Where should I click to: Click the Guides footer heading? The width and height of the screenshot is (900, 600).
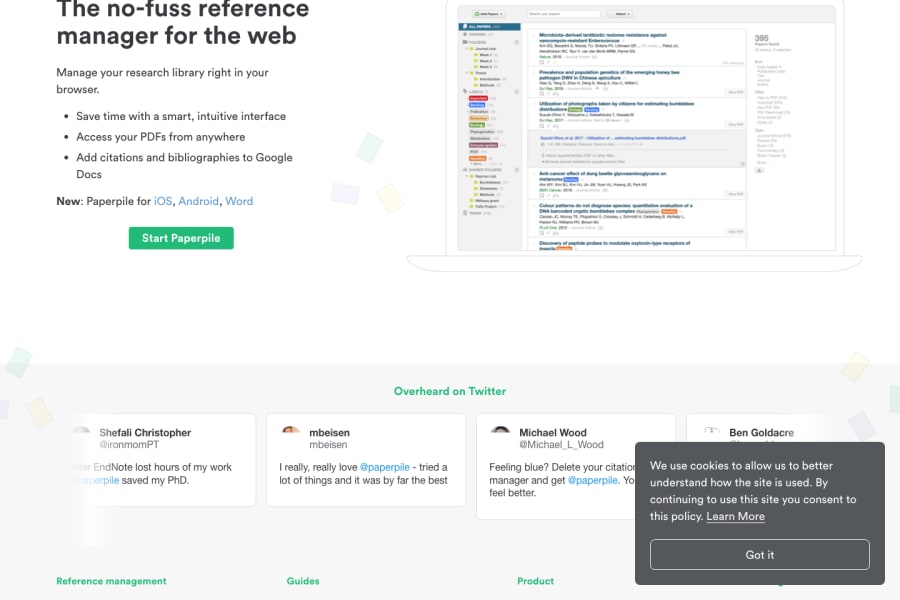pyautogui.click(x=303, y=581)
